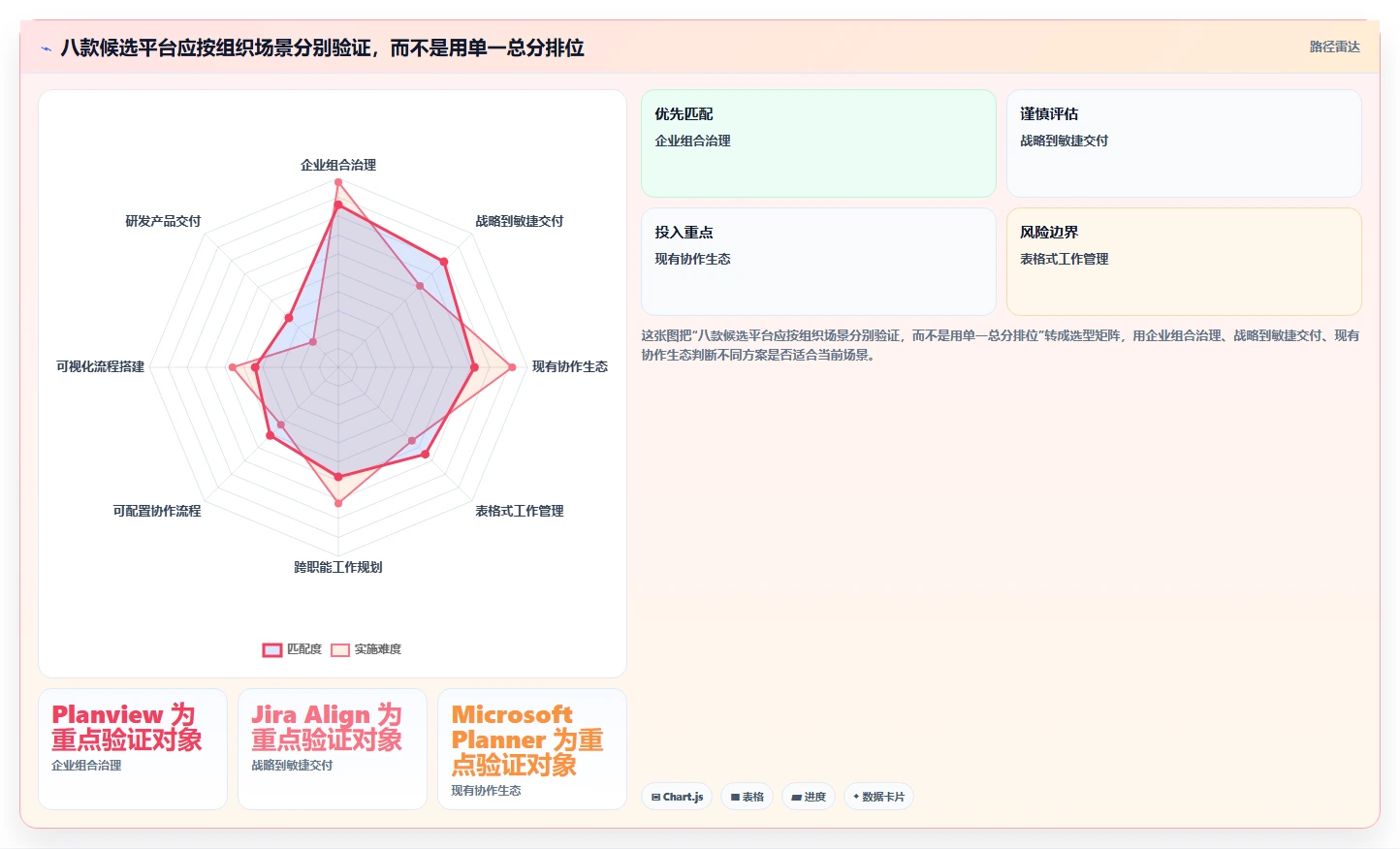Click the 可配置协作流程 radar axis label
1400x849 pixels.
(x=157, y=511)
